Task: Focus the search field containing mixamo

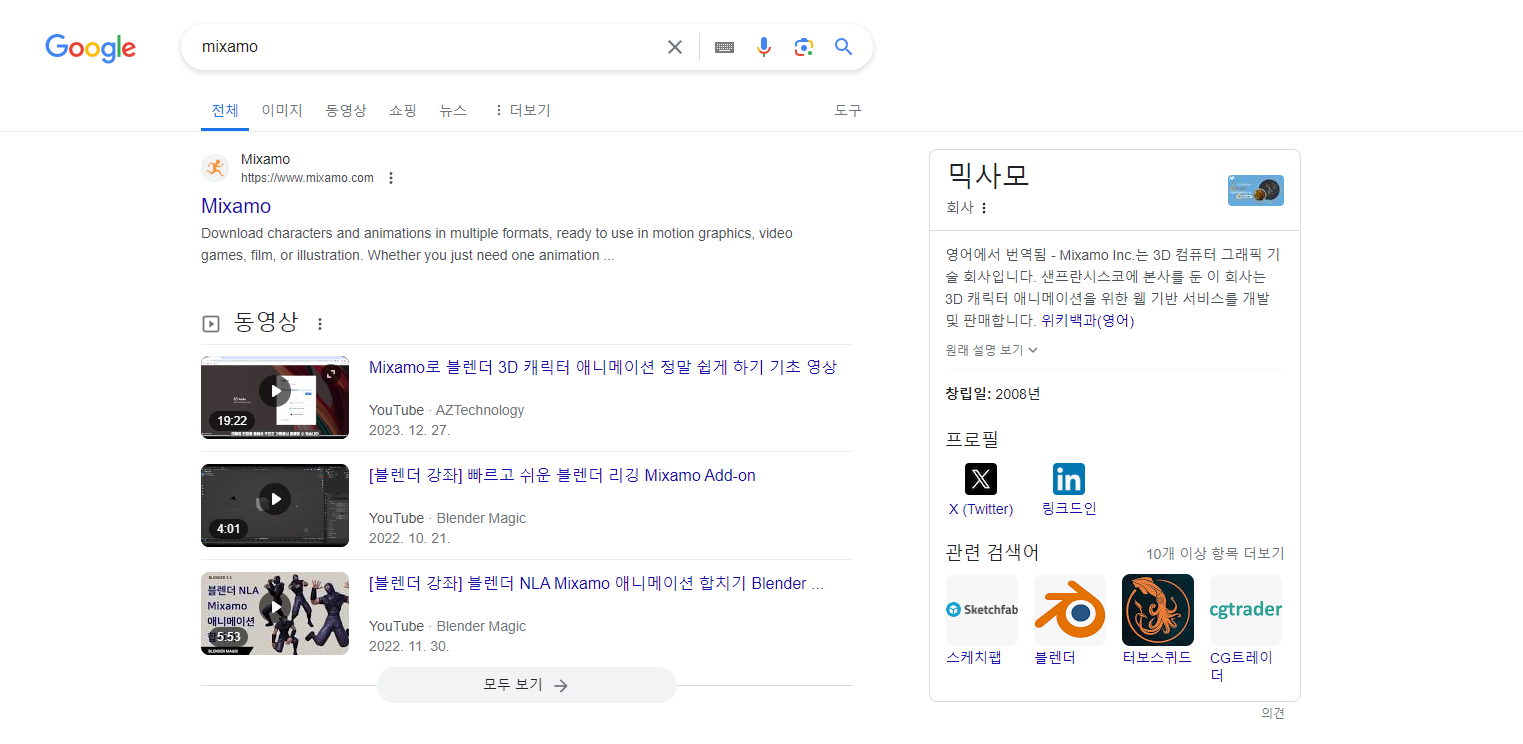Action: tap(430, 47)
